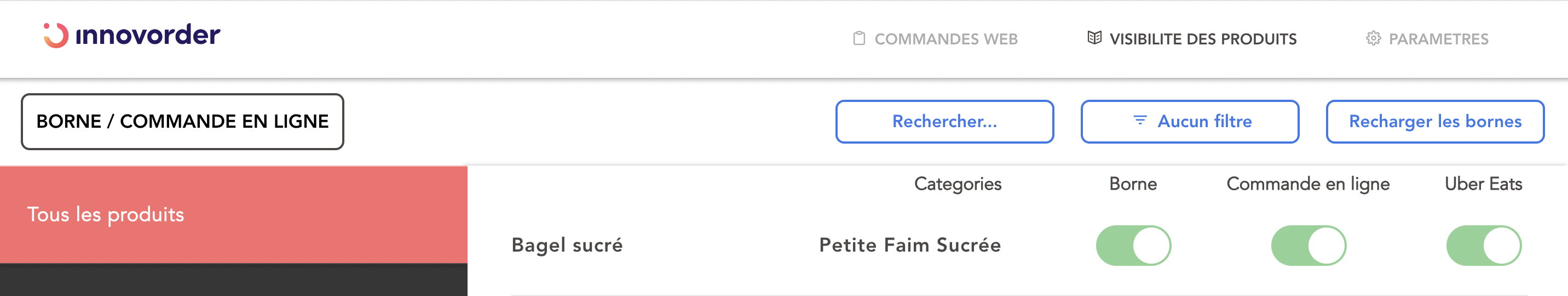Click the filter lines icon in Aucun filtre

(1139, 121)
